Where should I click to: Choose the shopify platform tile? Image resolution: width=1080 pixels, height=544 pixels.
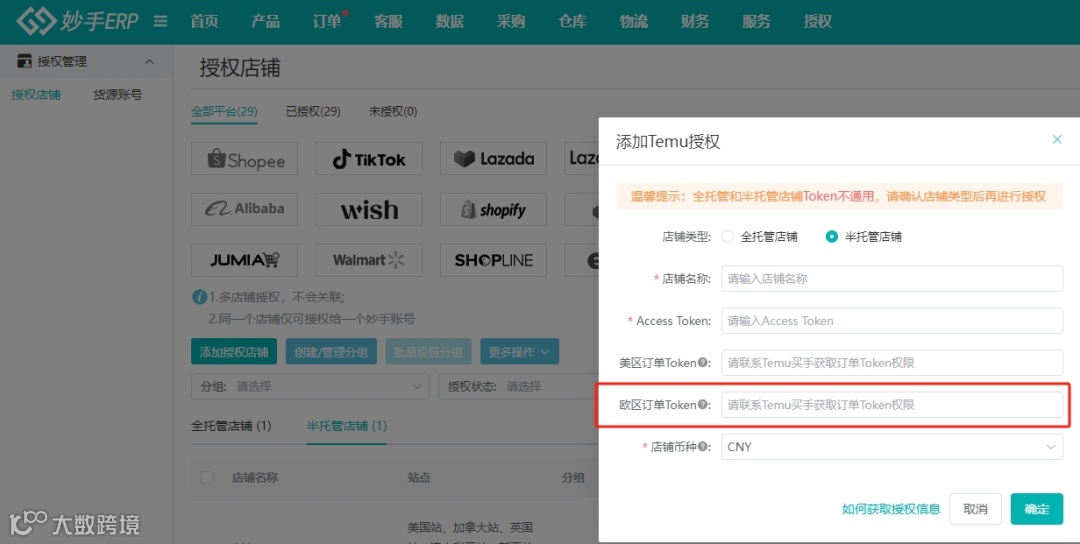[493, 209]
